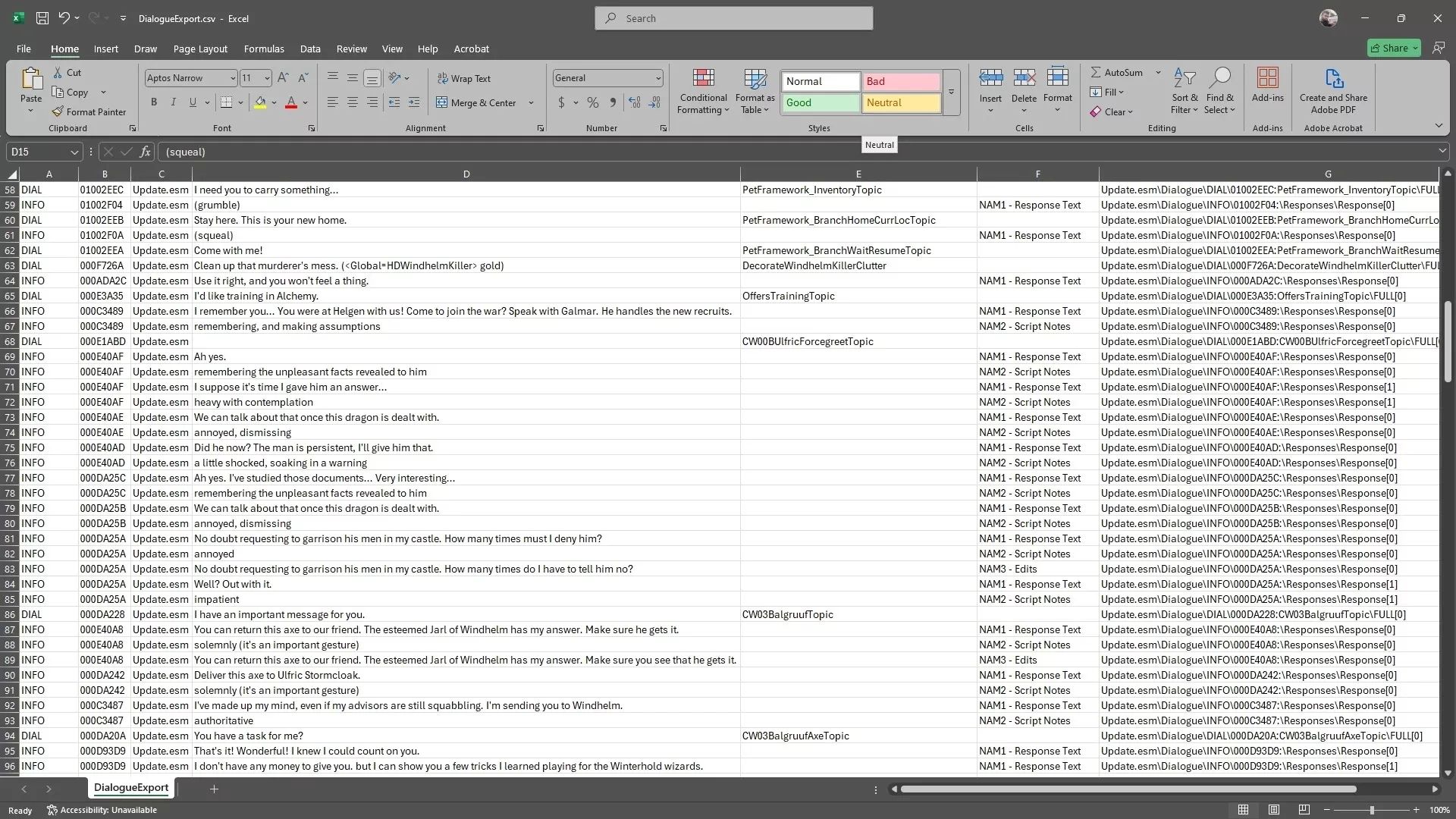Click the Add-ins icon
This screenshot has height=819, width=1456.
click(1267, 78)
